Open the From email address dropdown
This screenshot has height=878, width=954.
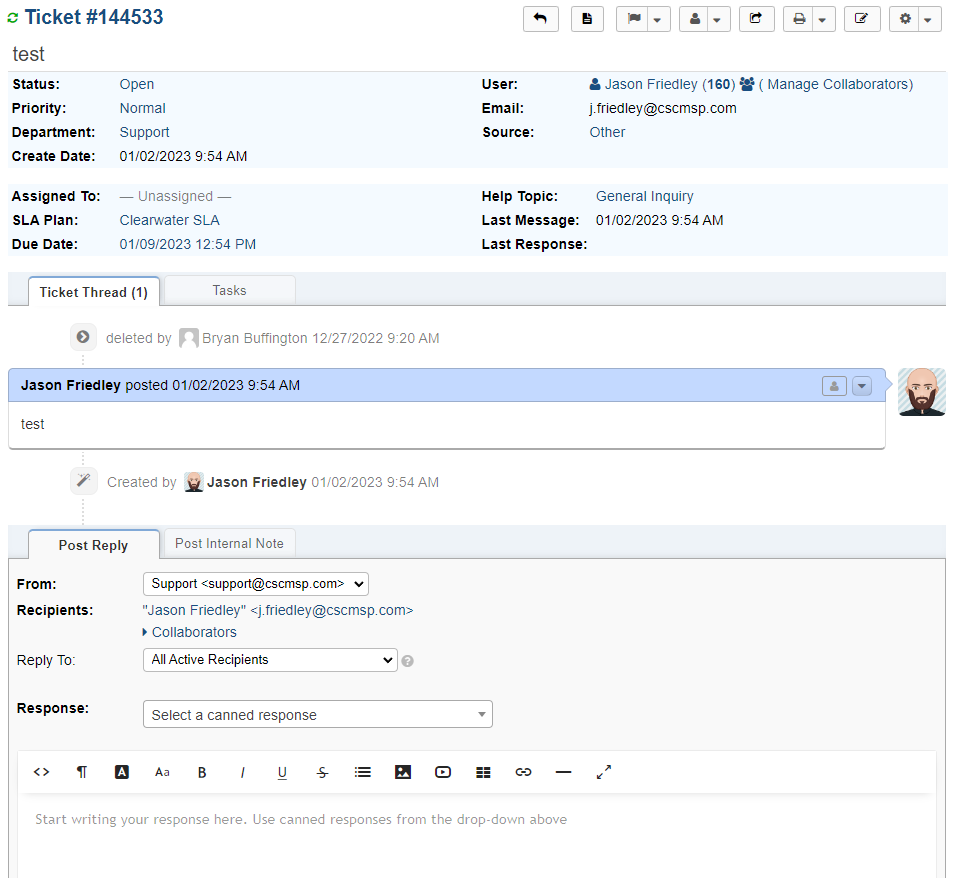pyautogui.click(x=256, y=584)
